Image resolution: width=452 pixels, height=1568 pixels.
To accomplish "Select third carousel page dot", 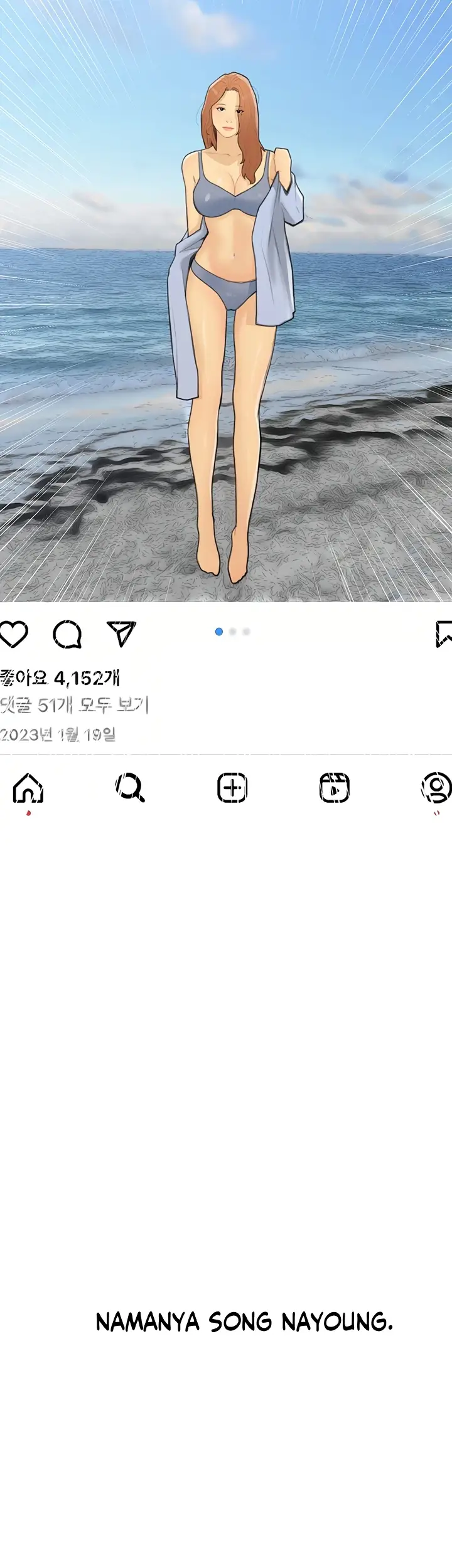I will [246, 632].
